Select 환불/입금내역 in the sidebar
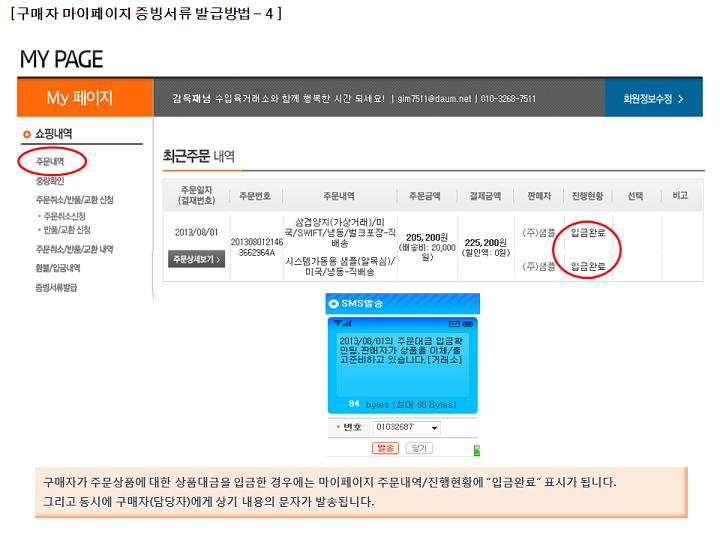 [x=58, y=268]
